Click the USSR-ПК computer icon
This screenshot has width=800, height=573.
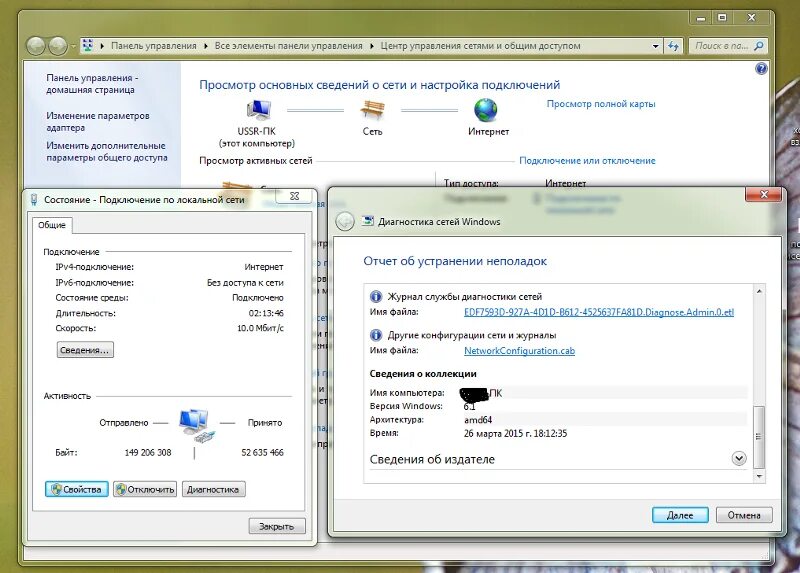(x=258, y=109)
